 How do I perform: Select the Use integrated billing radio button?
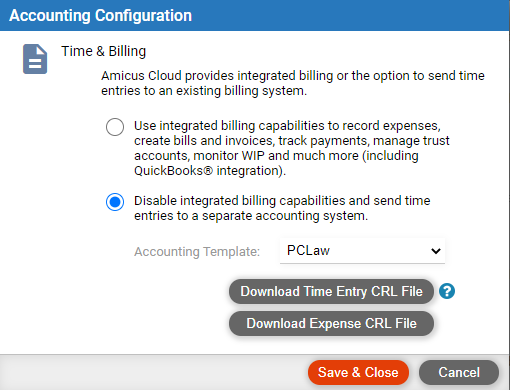(115, 127)
